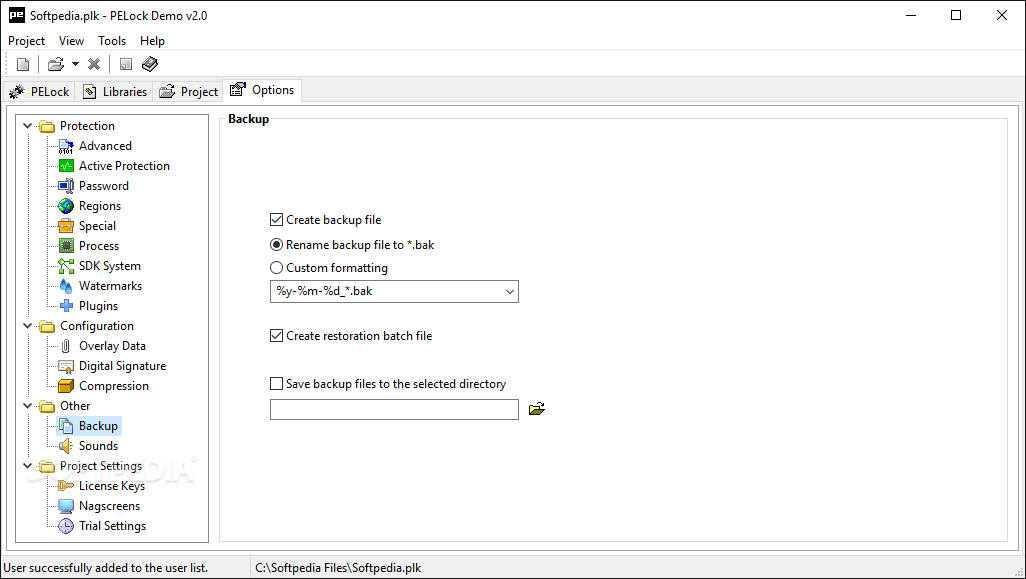Screen dimensions: 1026x579
Task: Click the Plugins blue plus icon
Action: coord(66,306)
